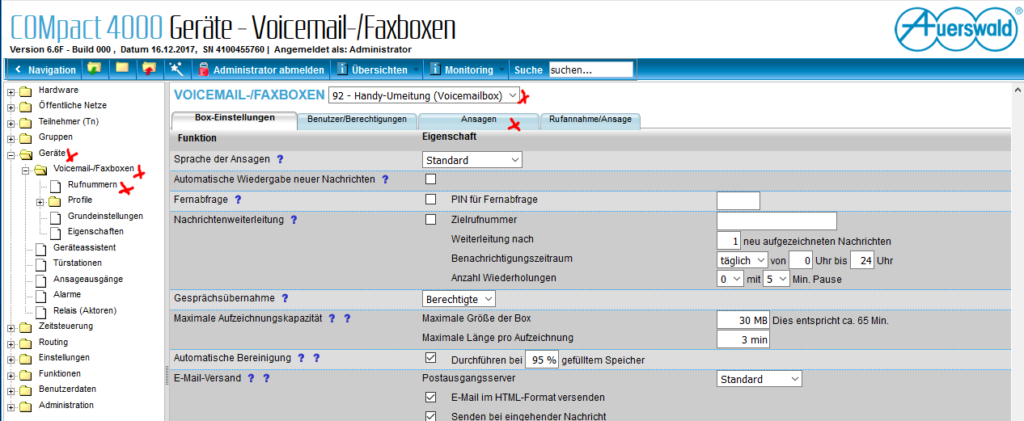Open the Monitoring menu
This screenshot has height=421, width=1024.
pyautogui.click(x=467, y=69)
